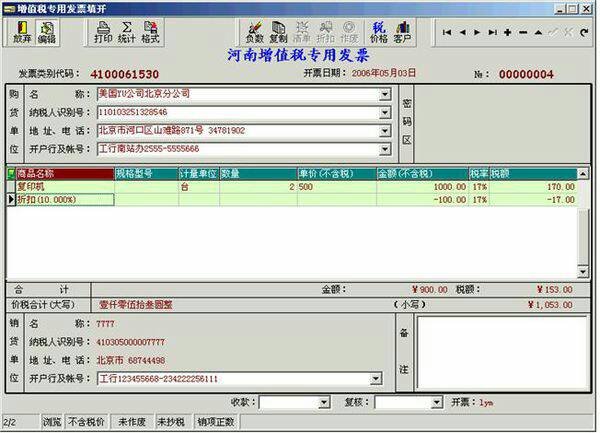The image size is (600, 433).
Task: Open the 复核 combo box dropdown
Action: coord(437,402)
